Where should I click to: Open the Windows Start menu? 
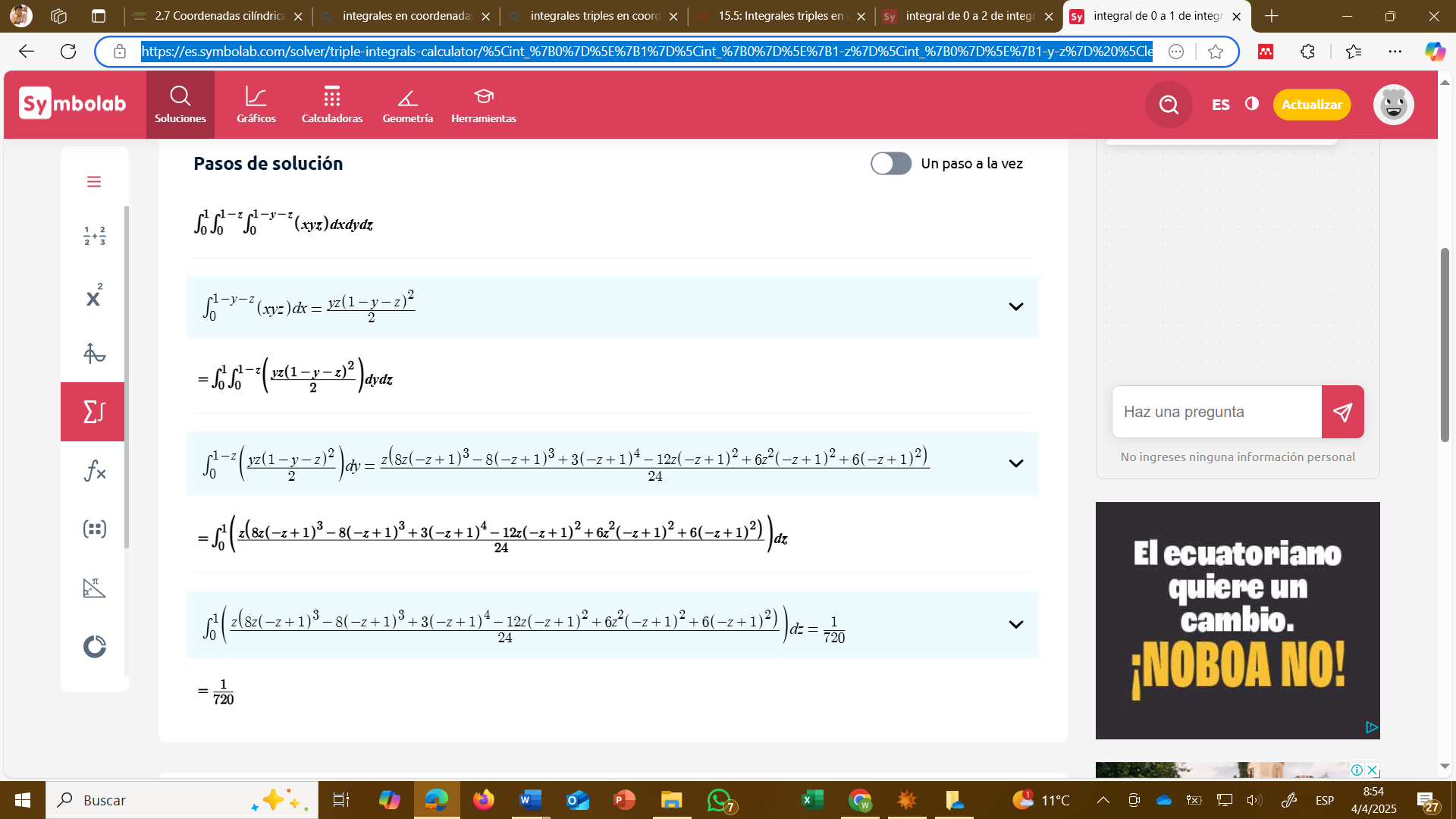[22, 800]
